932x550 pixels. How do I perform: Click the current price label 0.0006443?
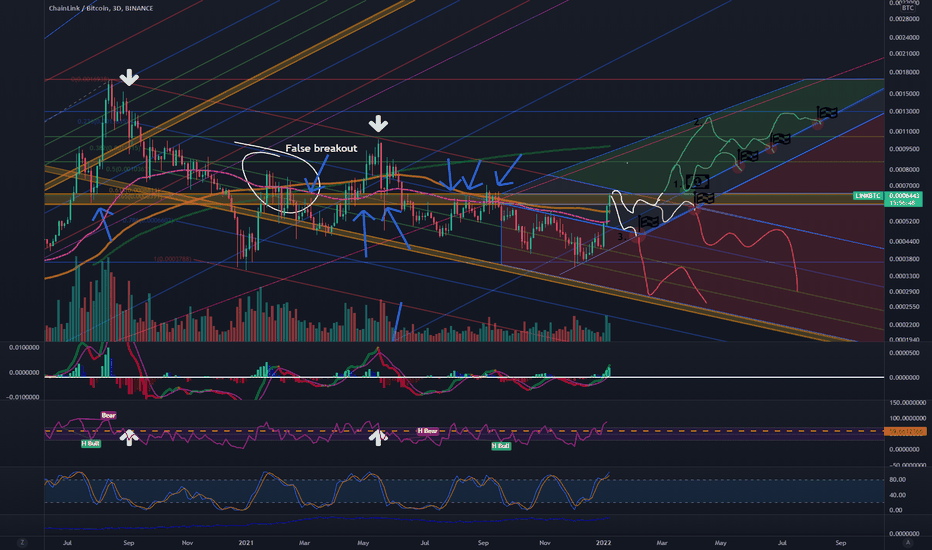pos(903,196)
